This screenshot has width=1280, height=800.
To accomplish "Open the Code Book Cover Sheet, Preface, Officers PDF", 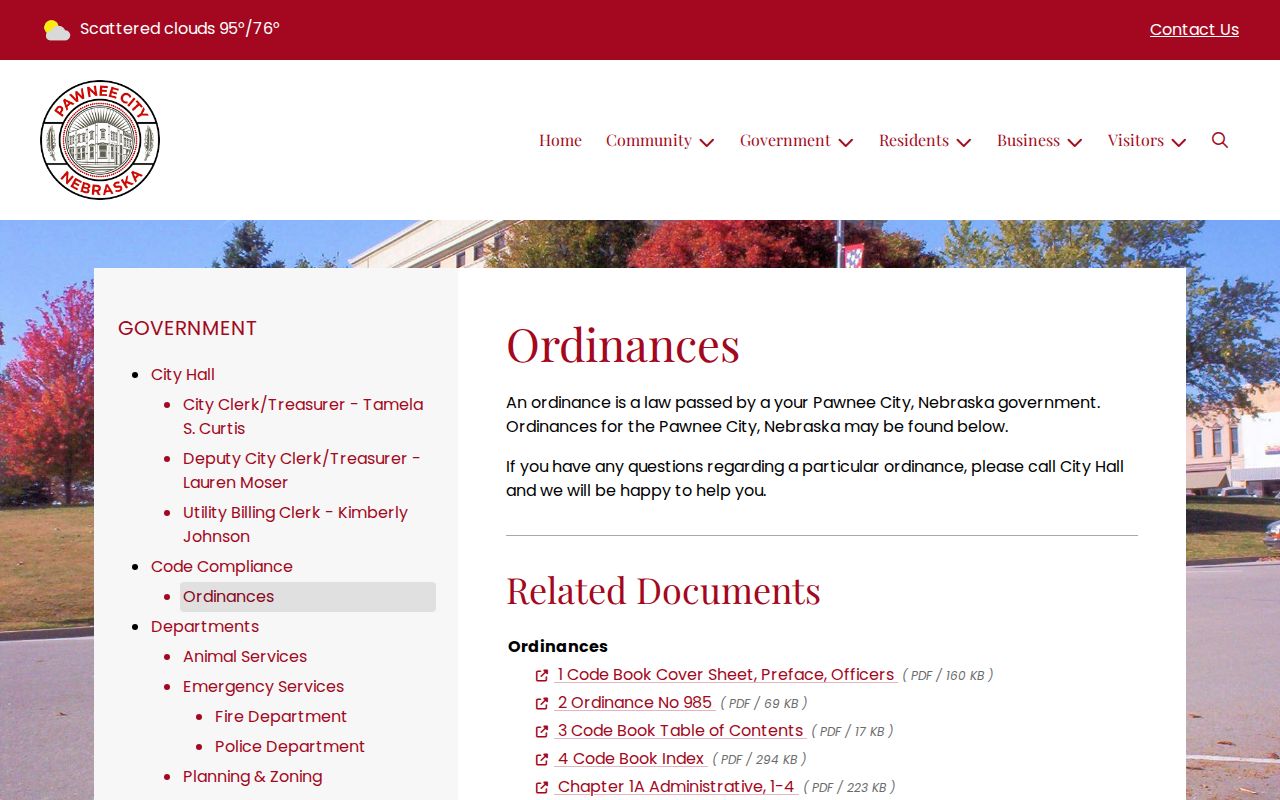I will [726, 675].
